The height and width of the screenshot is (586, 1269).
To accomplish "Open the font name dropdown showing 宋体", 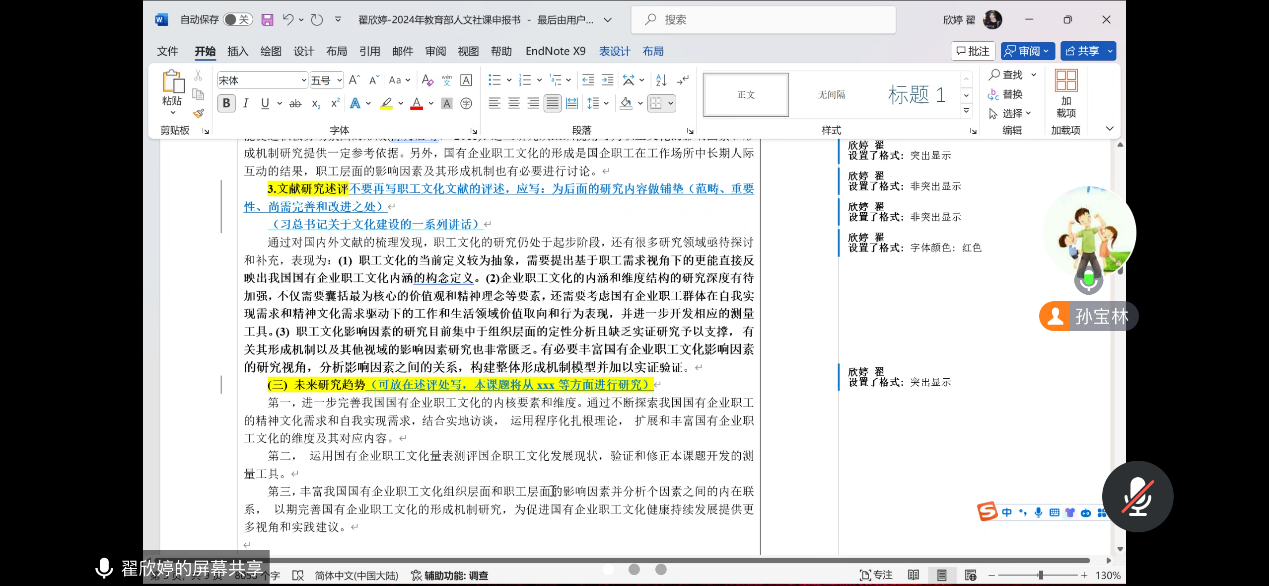I will [262, 80].
